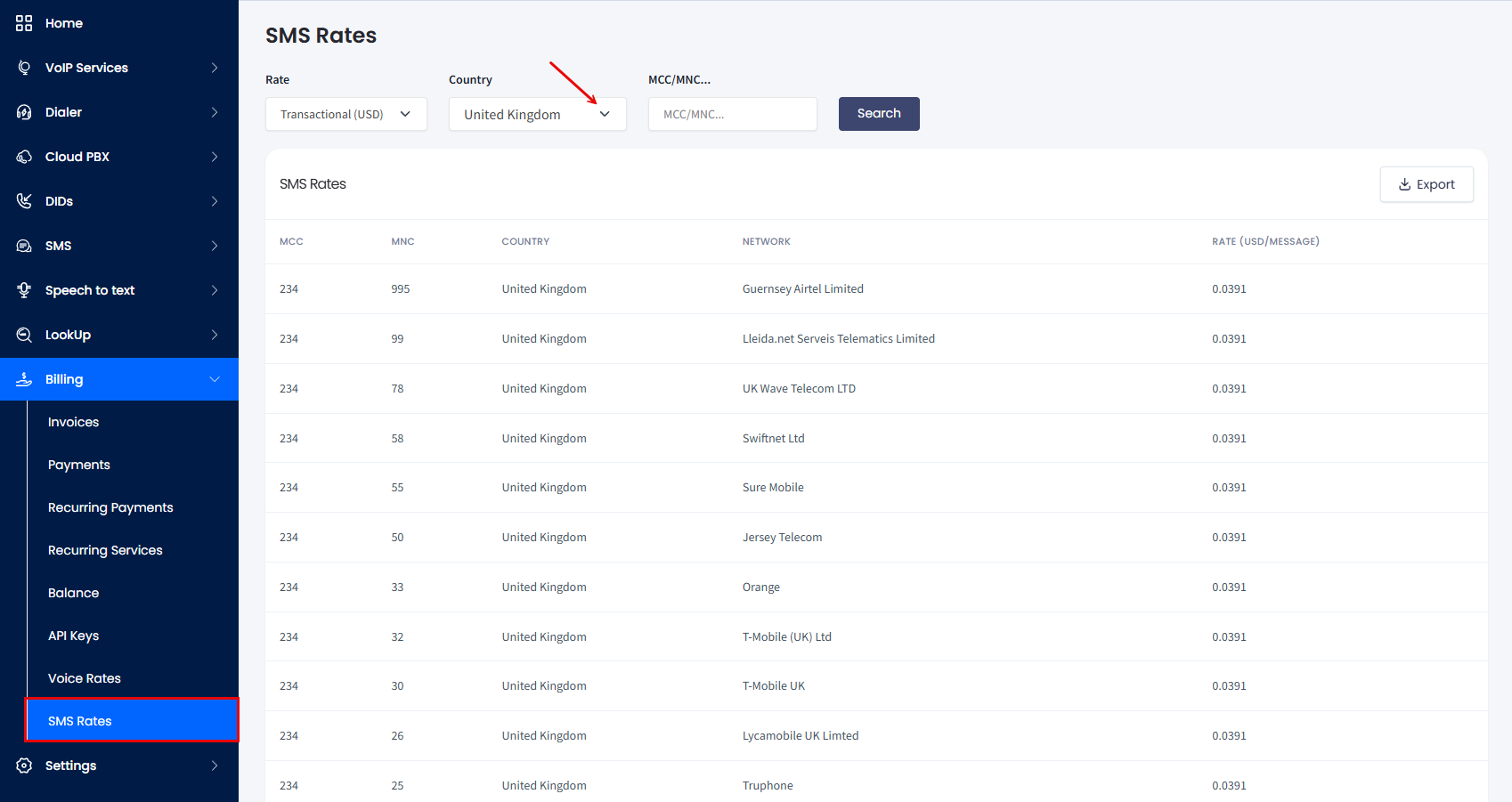Click the Truphone network cell
This screenshot has height=802, width=1512.
768,786
